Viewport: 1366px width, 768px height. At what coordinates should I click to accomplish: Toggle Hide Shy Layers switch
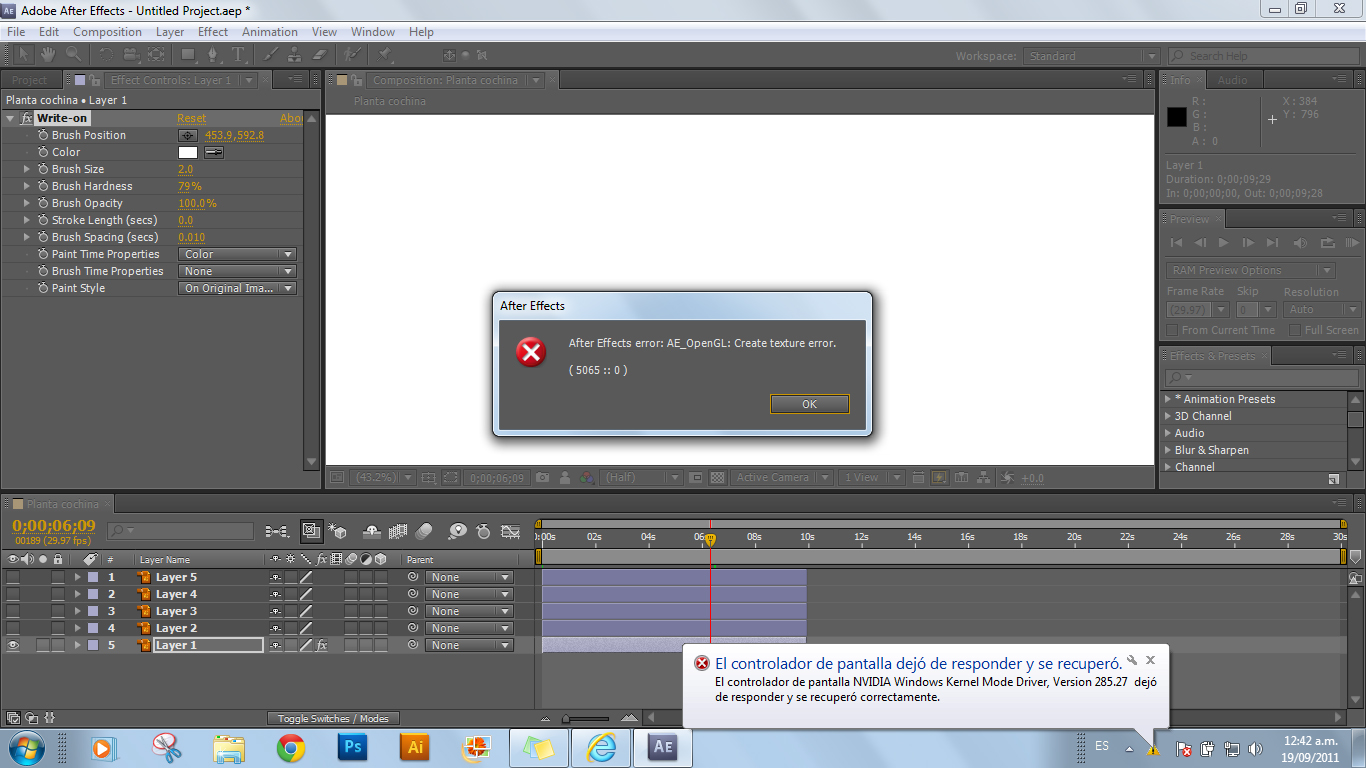[372, 531]
